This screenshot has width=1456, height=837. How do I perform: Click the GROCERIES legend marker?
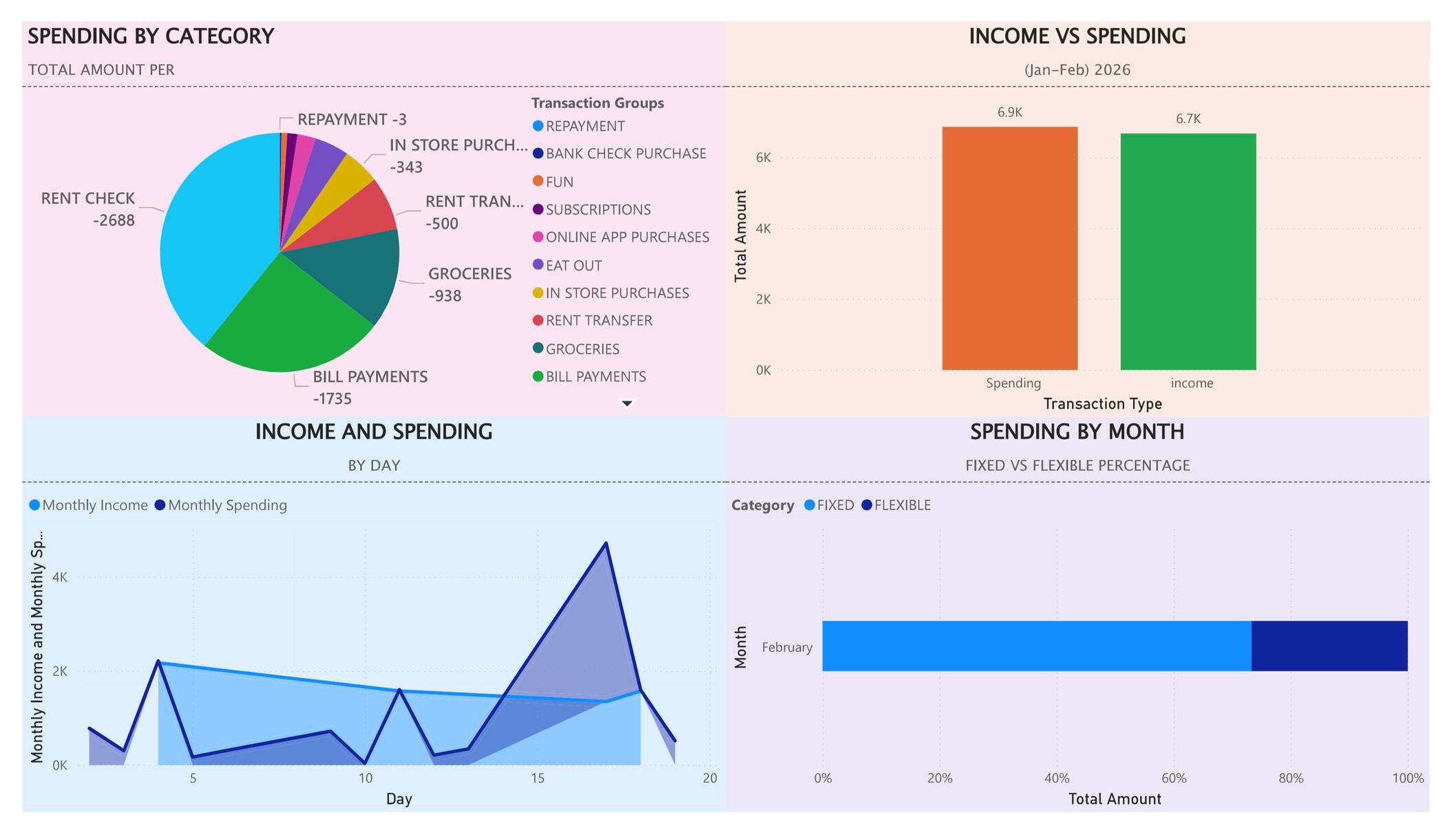point(538,348)
